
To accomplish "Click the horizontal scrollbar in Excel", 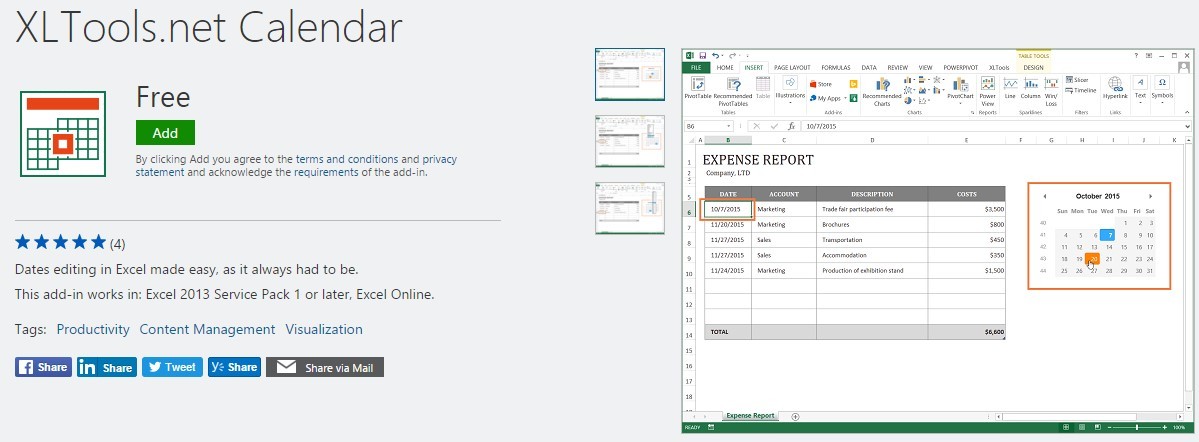I will coord(1088,417).
